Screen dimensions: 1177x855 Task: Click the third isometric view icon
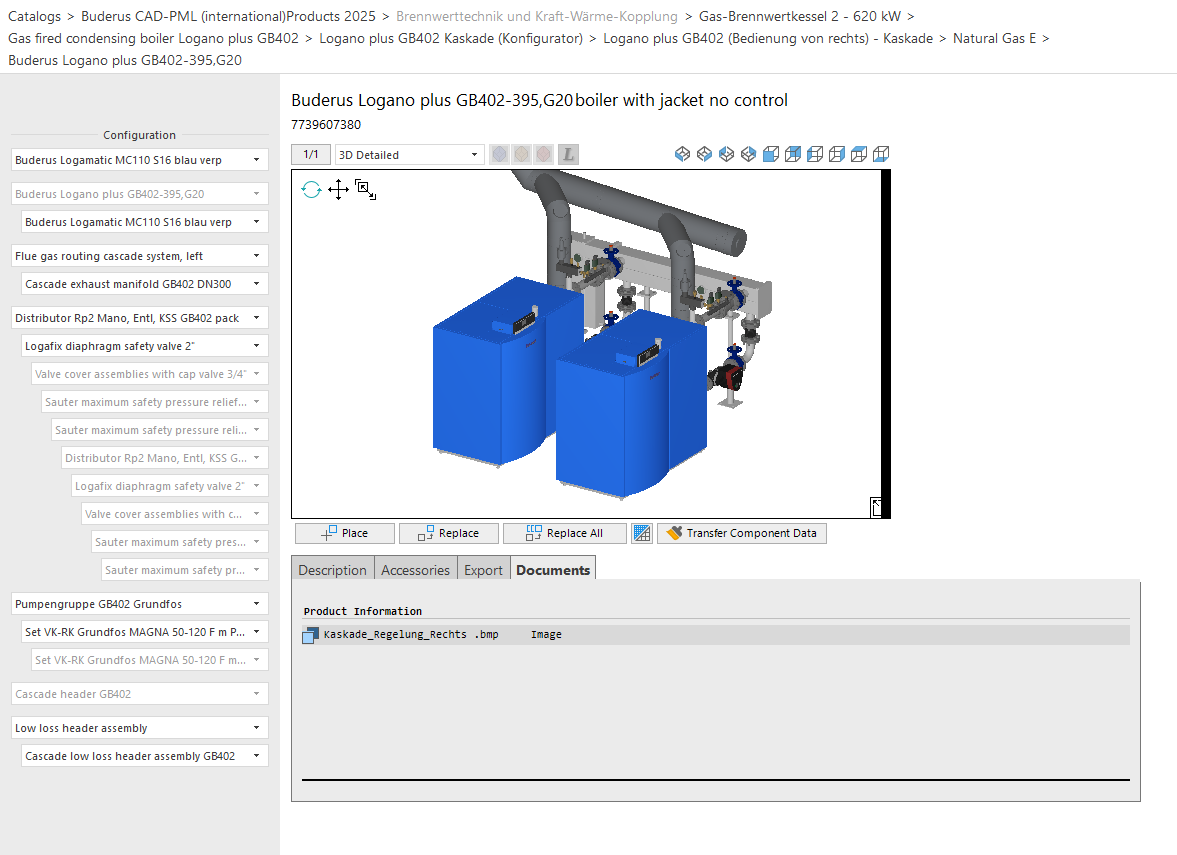726,154
